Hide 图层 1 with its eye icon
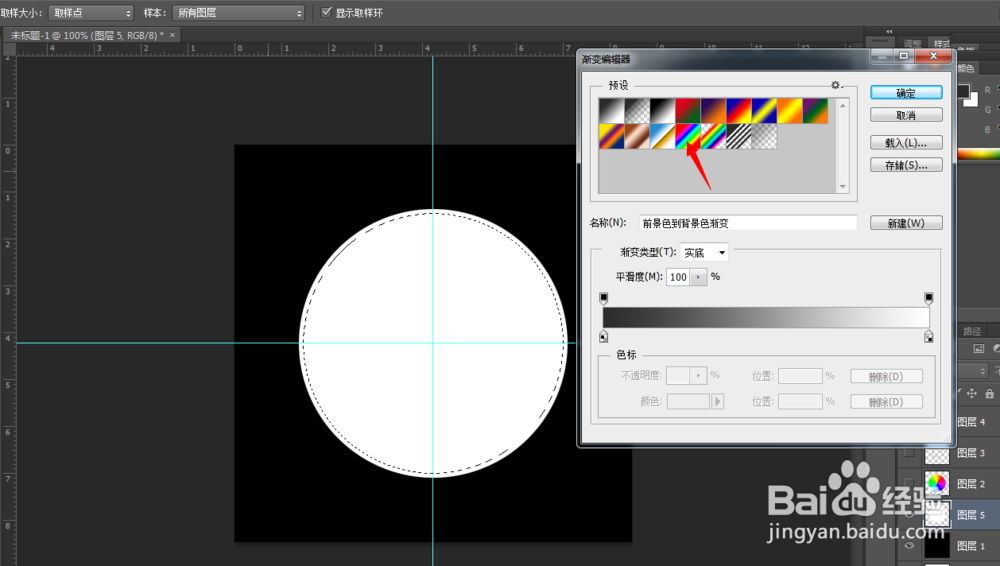The height and width of the screenshot is (566, 1000). point(909,546)
